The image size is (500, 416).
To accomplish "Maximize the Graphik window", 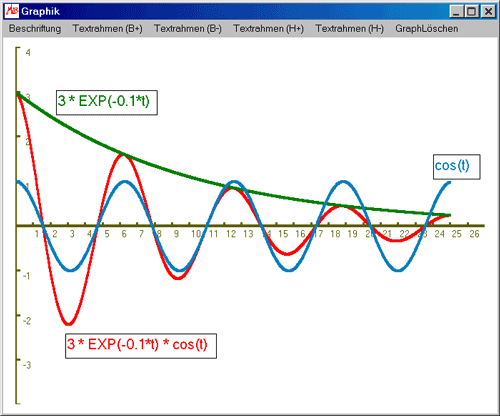I will coord(472,12).
